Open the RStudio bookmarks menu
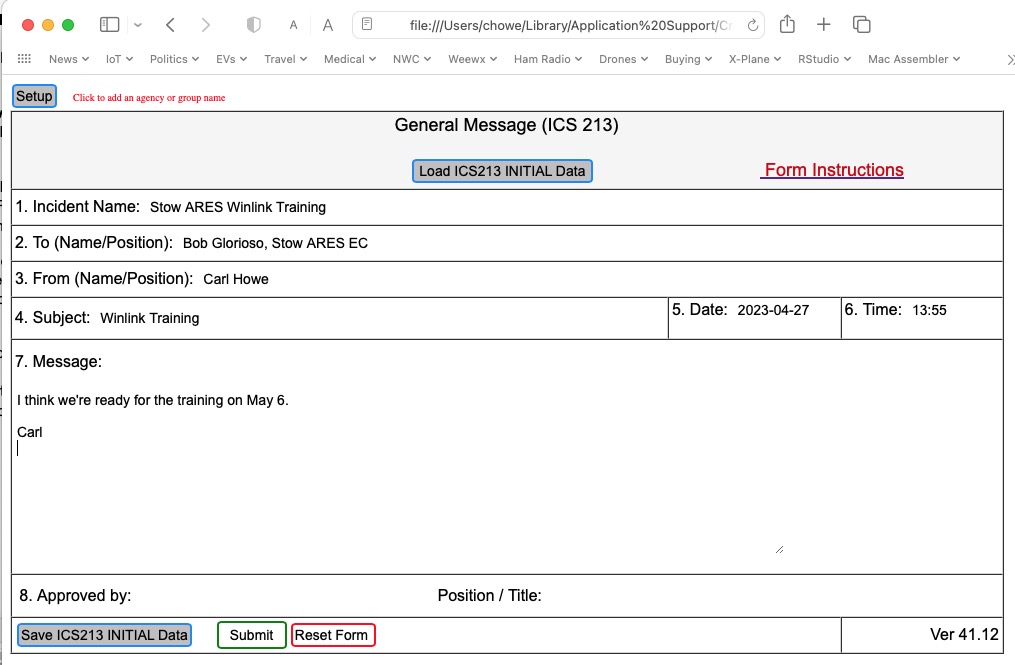 click(x=824, y=59)
